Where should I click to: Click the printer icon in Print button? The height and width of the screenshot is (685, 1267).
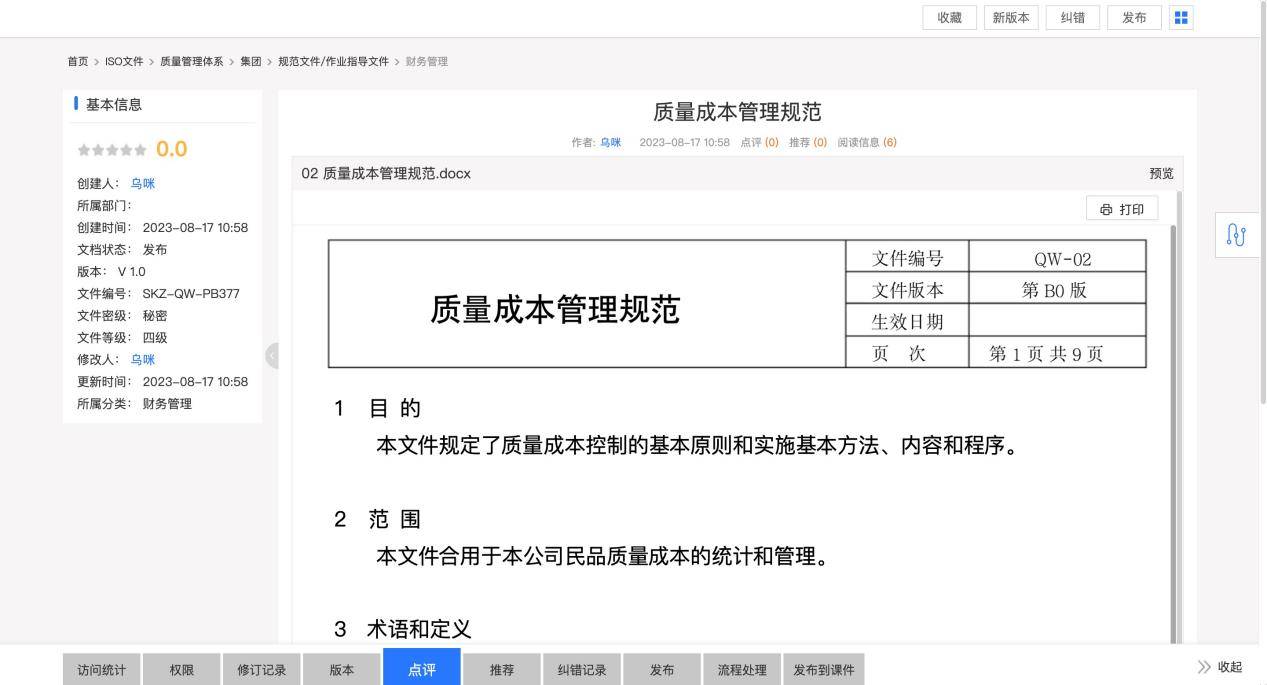click(1105, 209)
